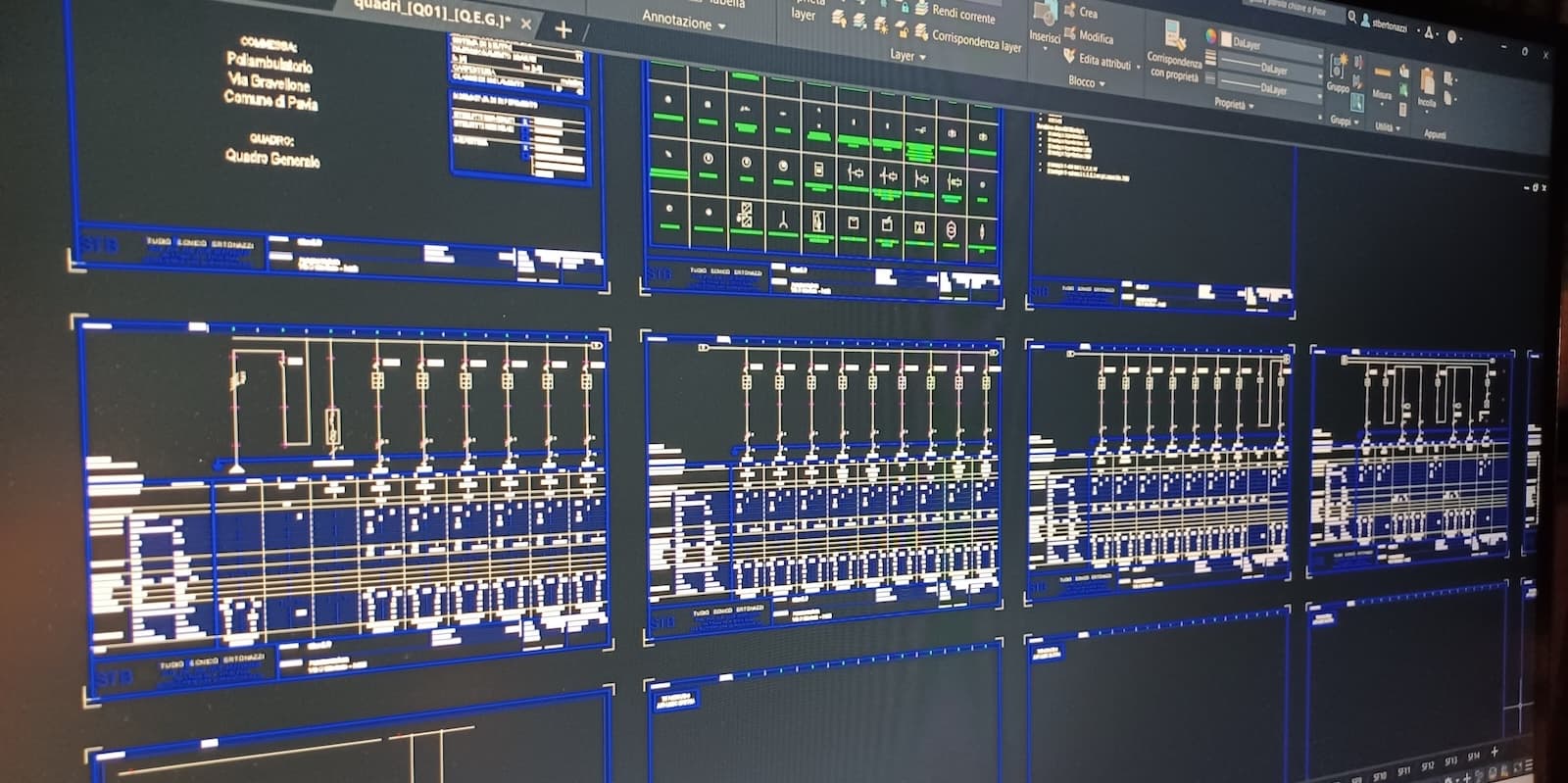Expand the Gruppi panel dropdown

tap(1345, 121)
